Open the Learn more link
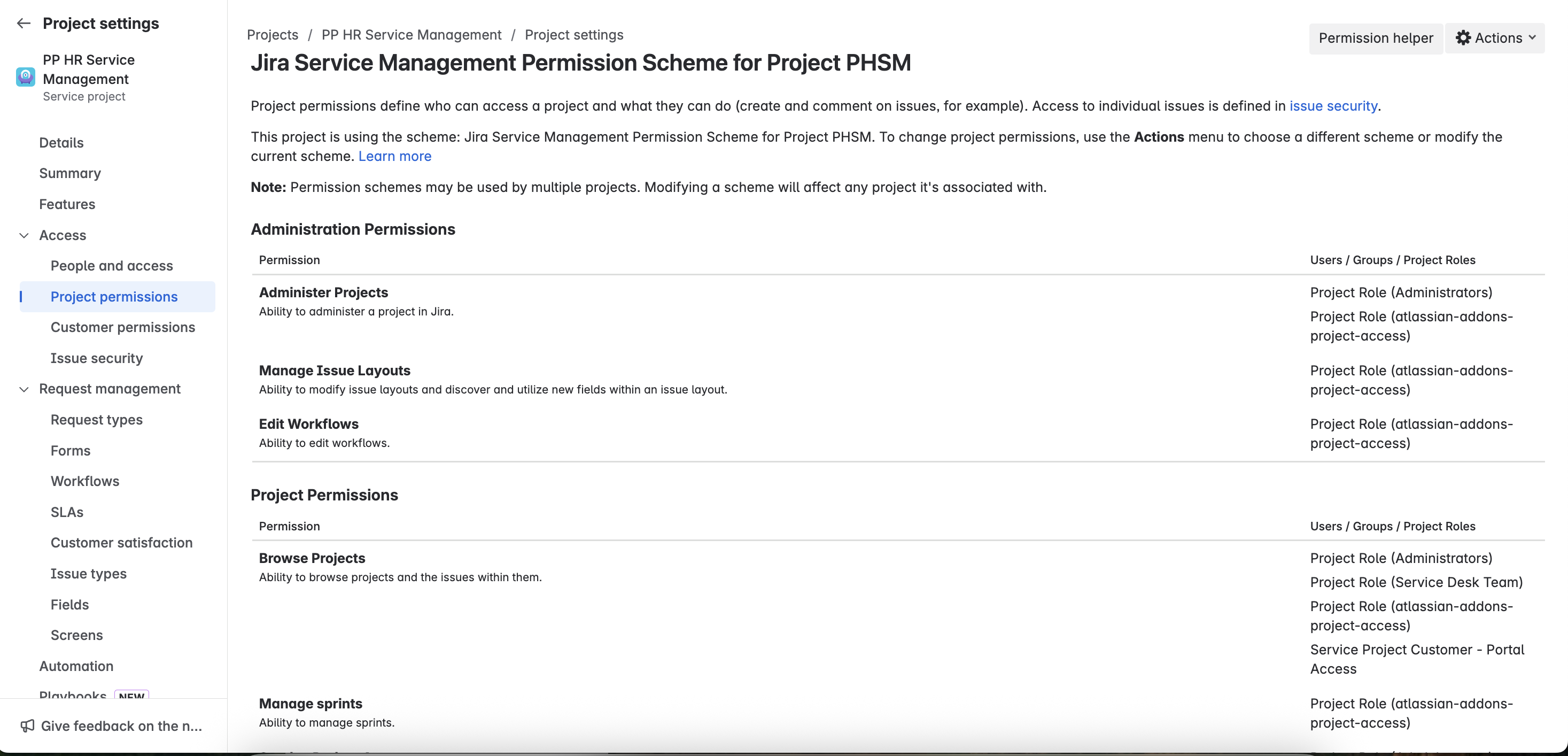 click(394, 156)
